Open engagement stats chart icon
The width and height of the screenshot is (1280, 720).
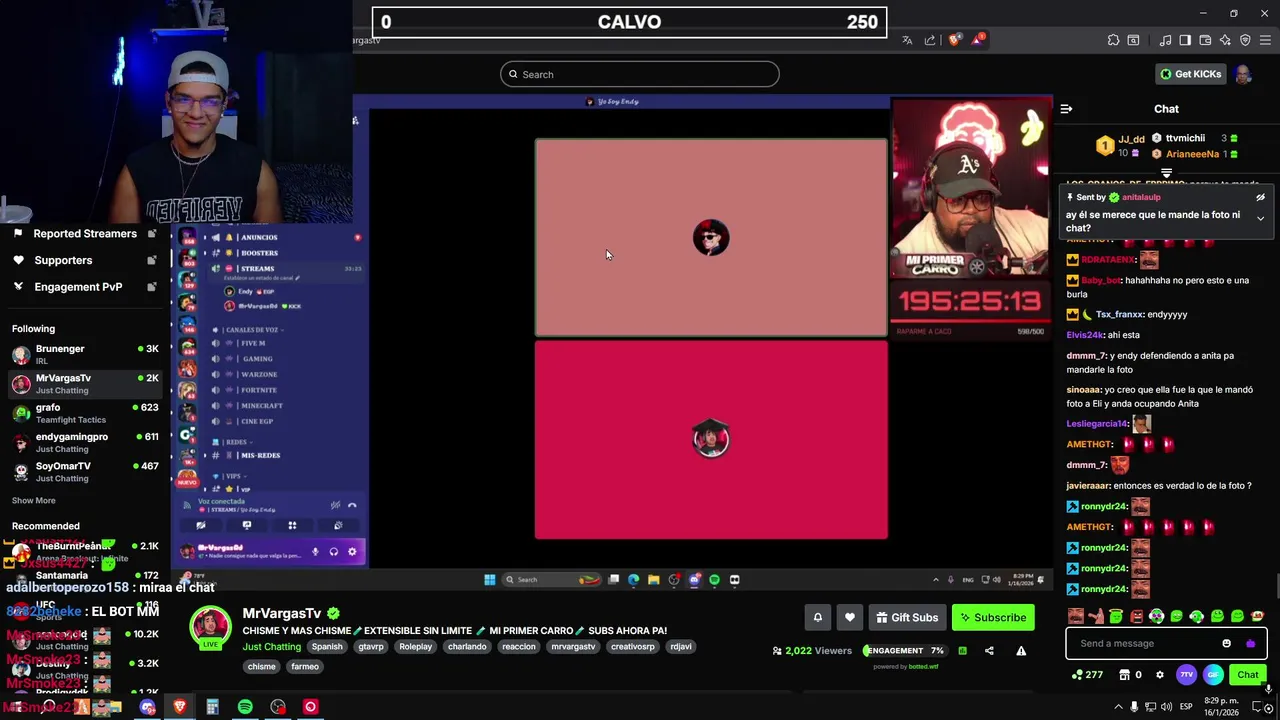click(x=962, y=651)
